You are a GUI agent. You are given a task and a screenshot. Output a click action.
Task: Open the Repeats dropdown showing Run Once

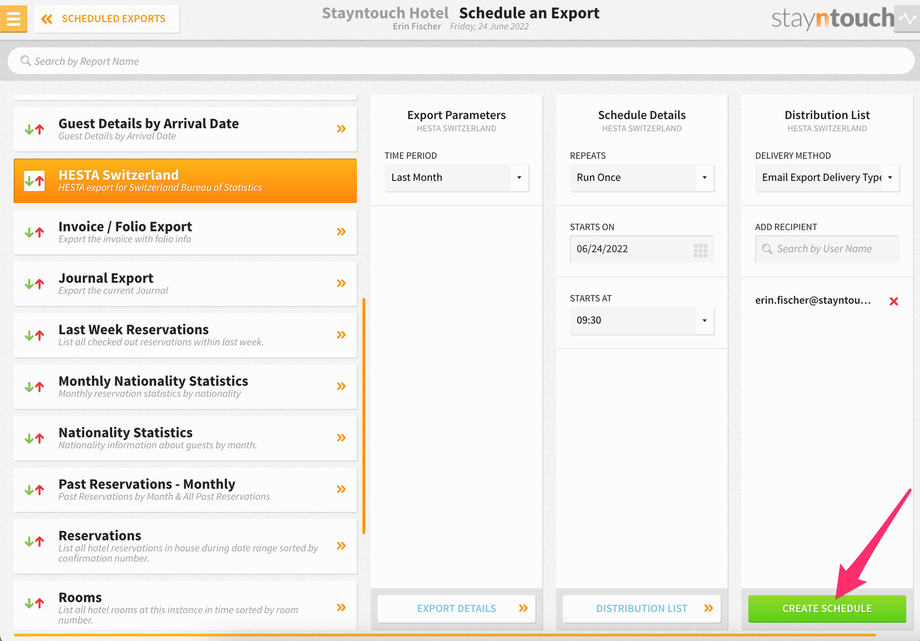pyautogui.click(x=642, y=177)
